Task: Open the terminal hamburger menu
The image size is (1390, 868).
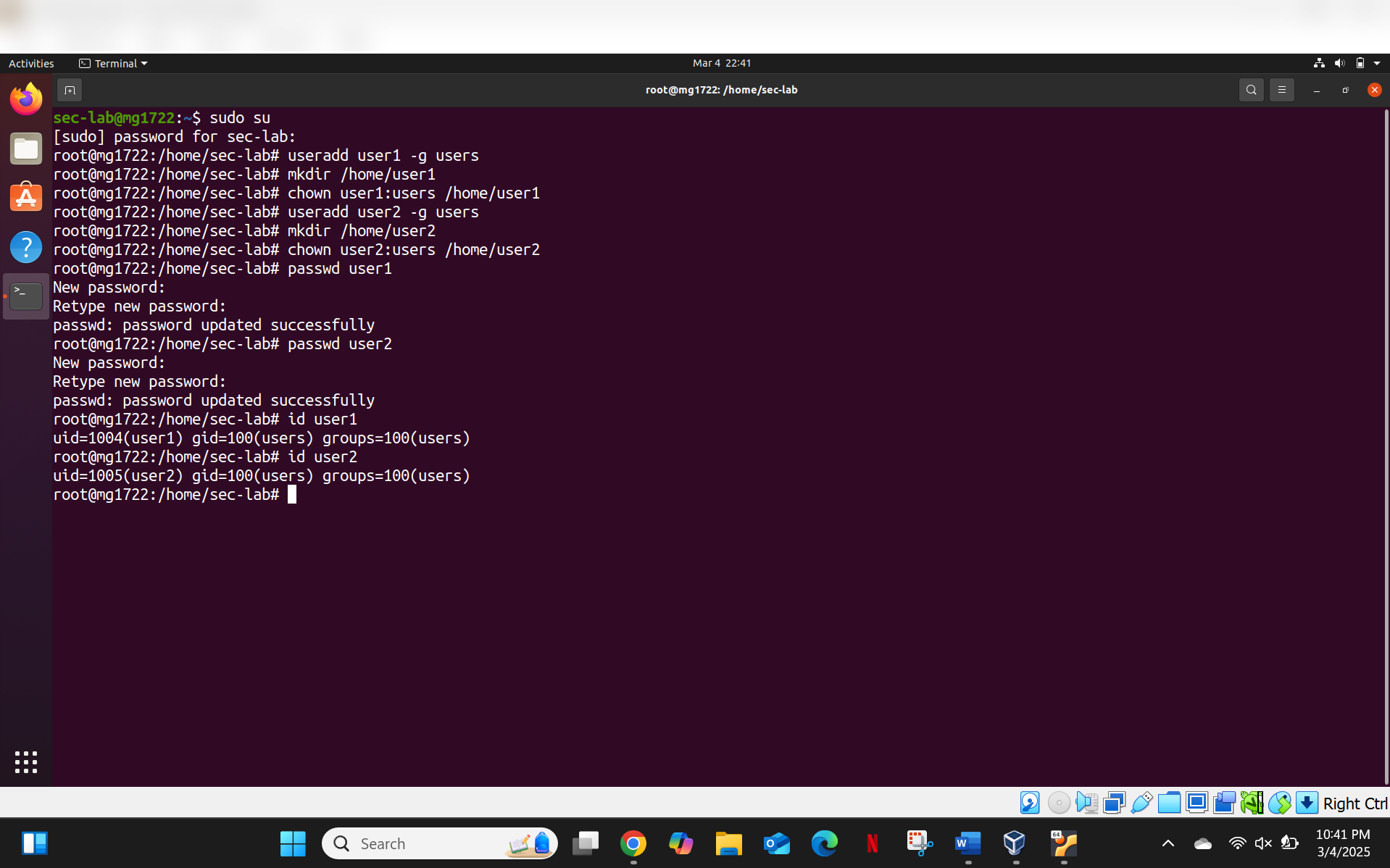Action: 1281,90
